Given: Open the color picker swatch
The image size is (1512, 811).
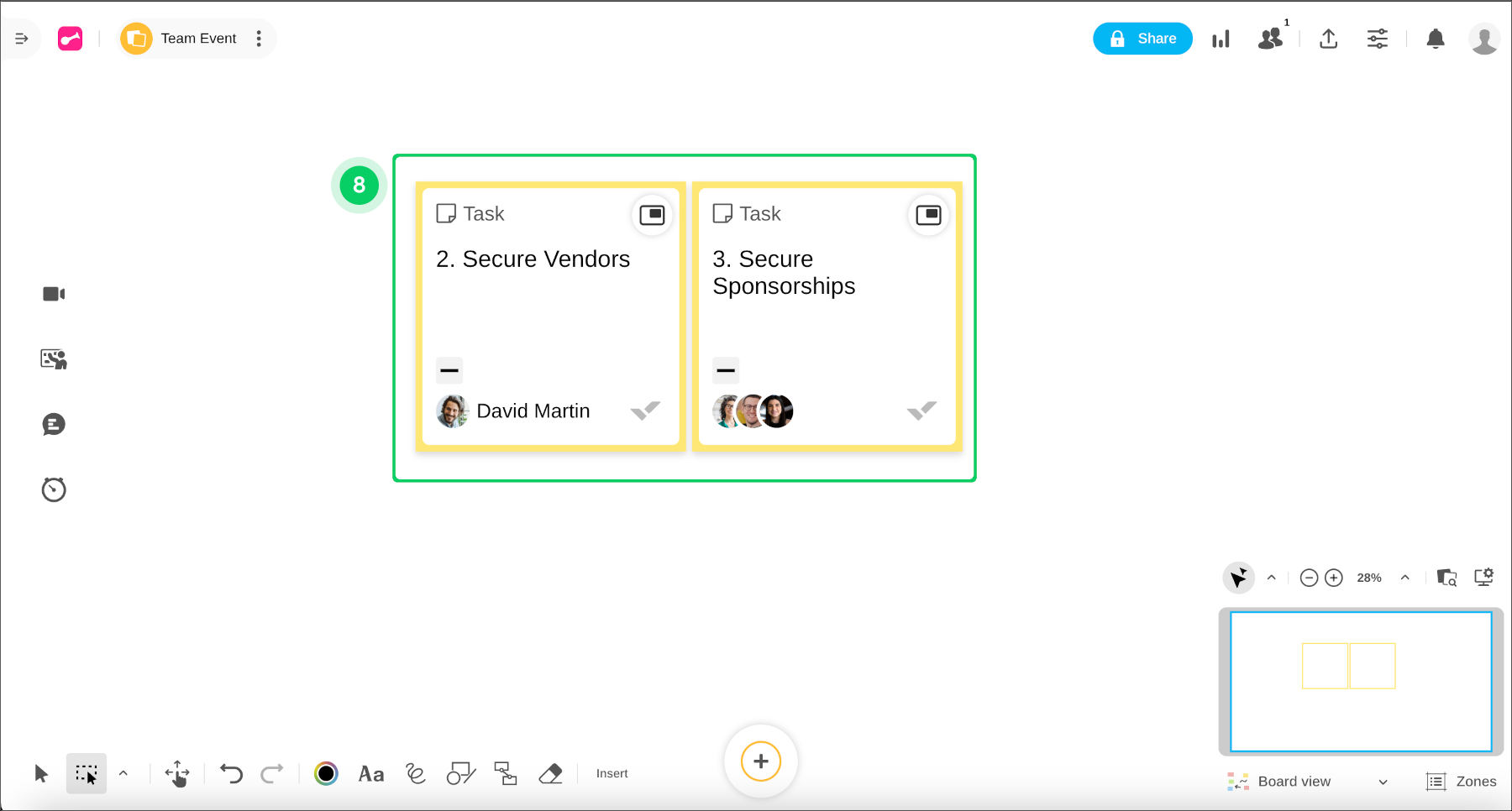Looking at the screenshot, I should pos(326,773).
